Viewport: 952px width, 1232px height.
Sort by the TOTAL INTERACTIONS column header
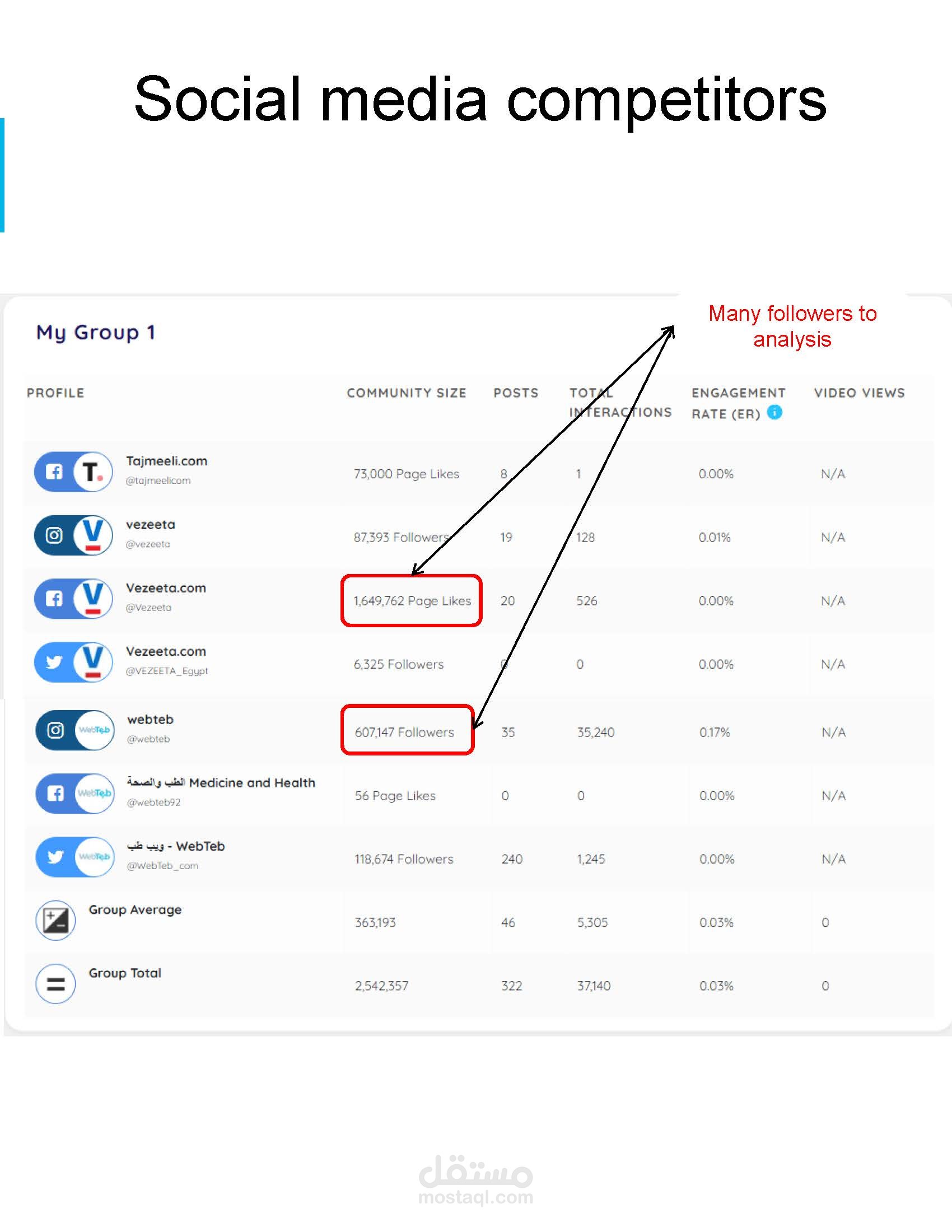tap(620, 402)
